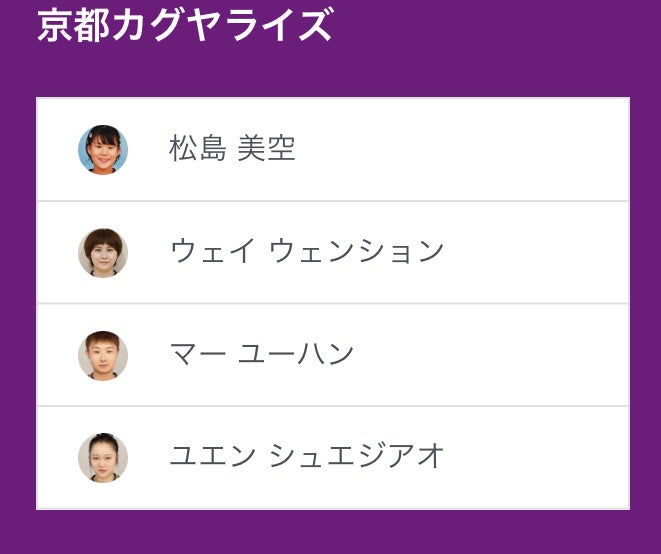This screenshot has height=554, width=661.
Task: Click the surname 松島 in the list
Action: [194, 150]
